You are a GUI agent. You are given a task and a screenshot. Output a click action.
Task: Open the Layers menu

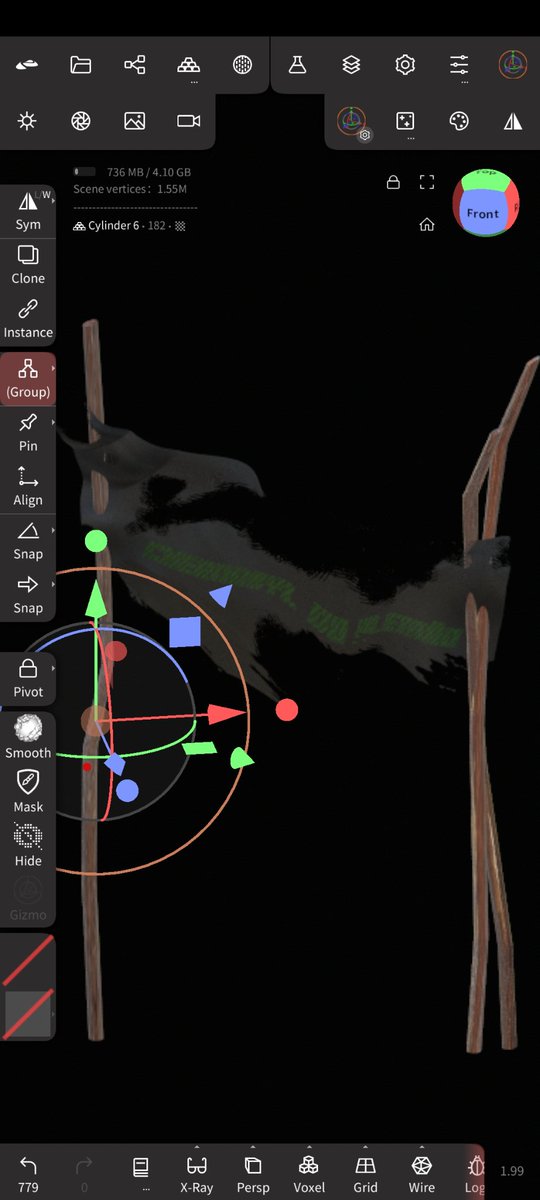(351, 65)
